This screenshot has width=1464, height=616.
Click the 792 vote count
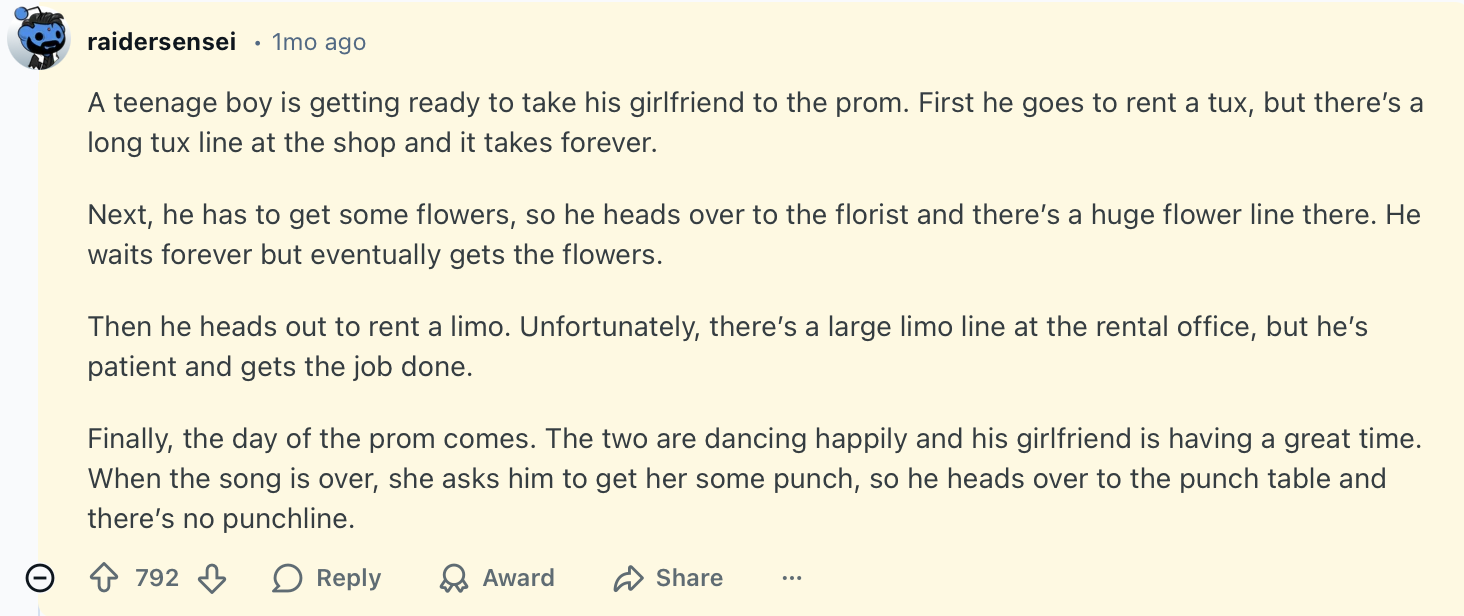tap(157, 578)
